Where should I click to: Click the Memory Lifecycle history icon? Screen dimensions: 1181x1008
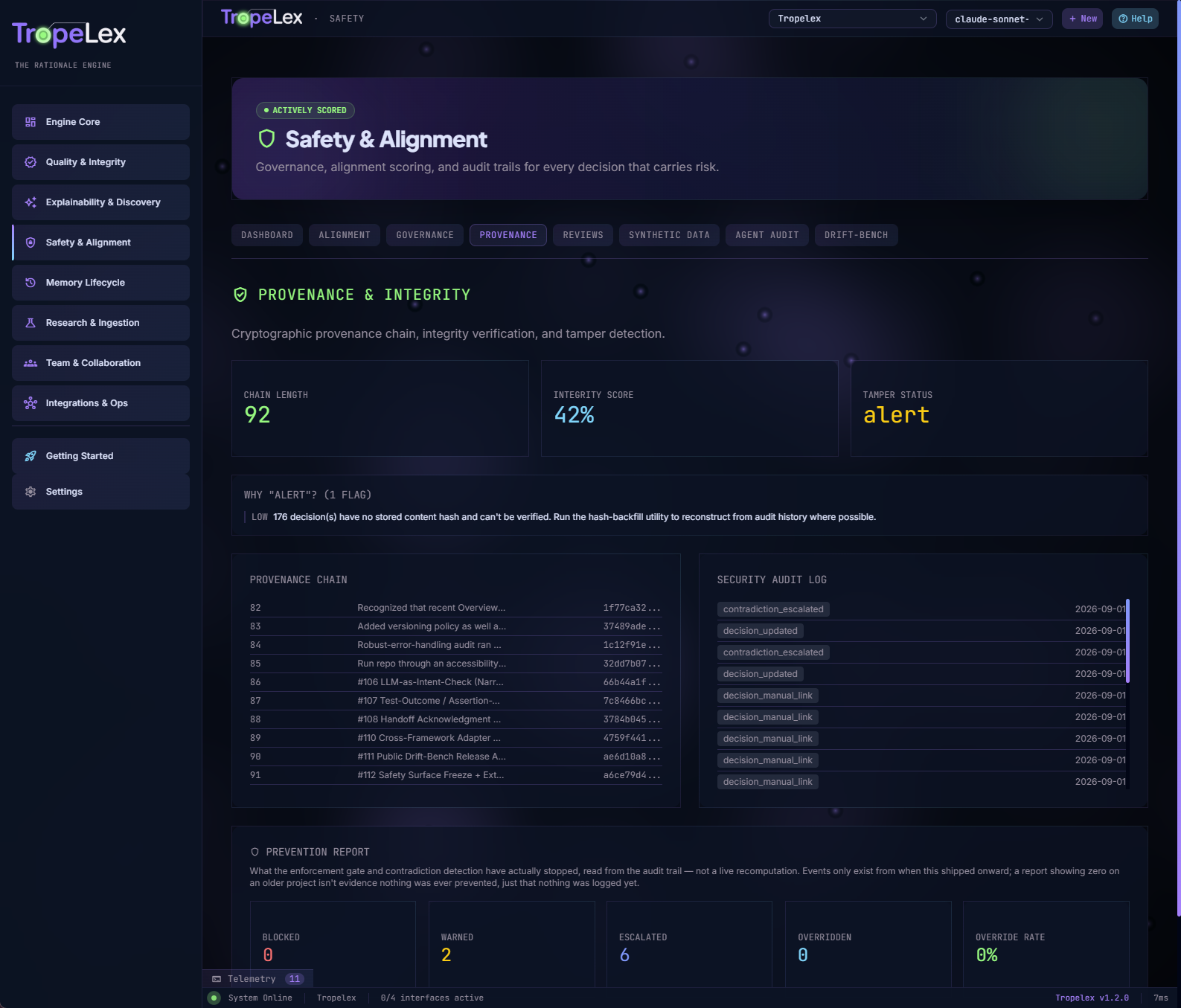tap(31, 283)
